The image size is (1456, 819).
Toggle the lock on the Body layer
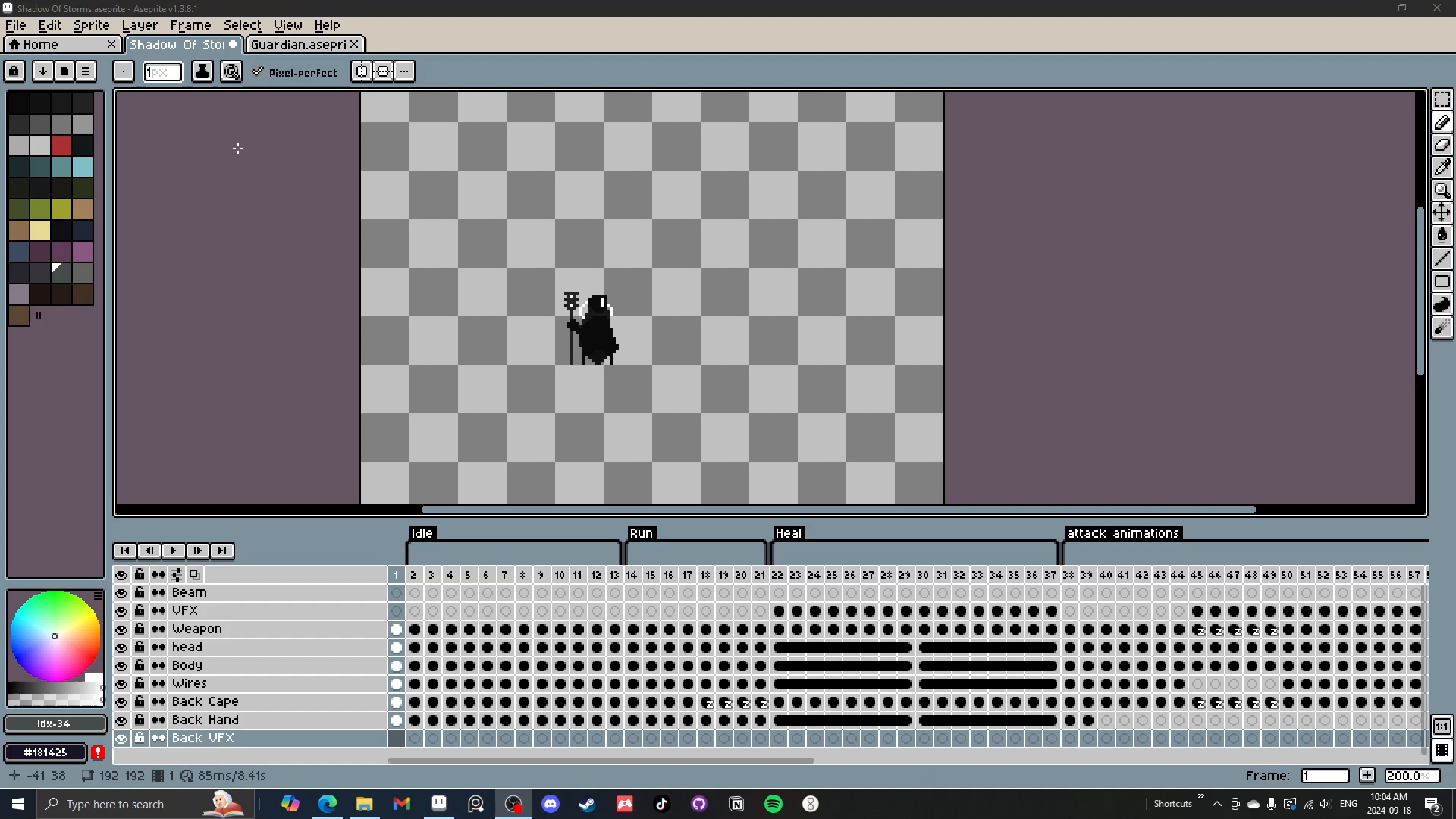140,665
